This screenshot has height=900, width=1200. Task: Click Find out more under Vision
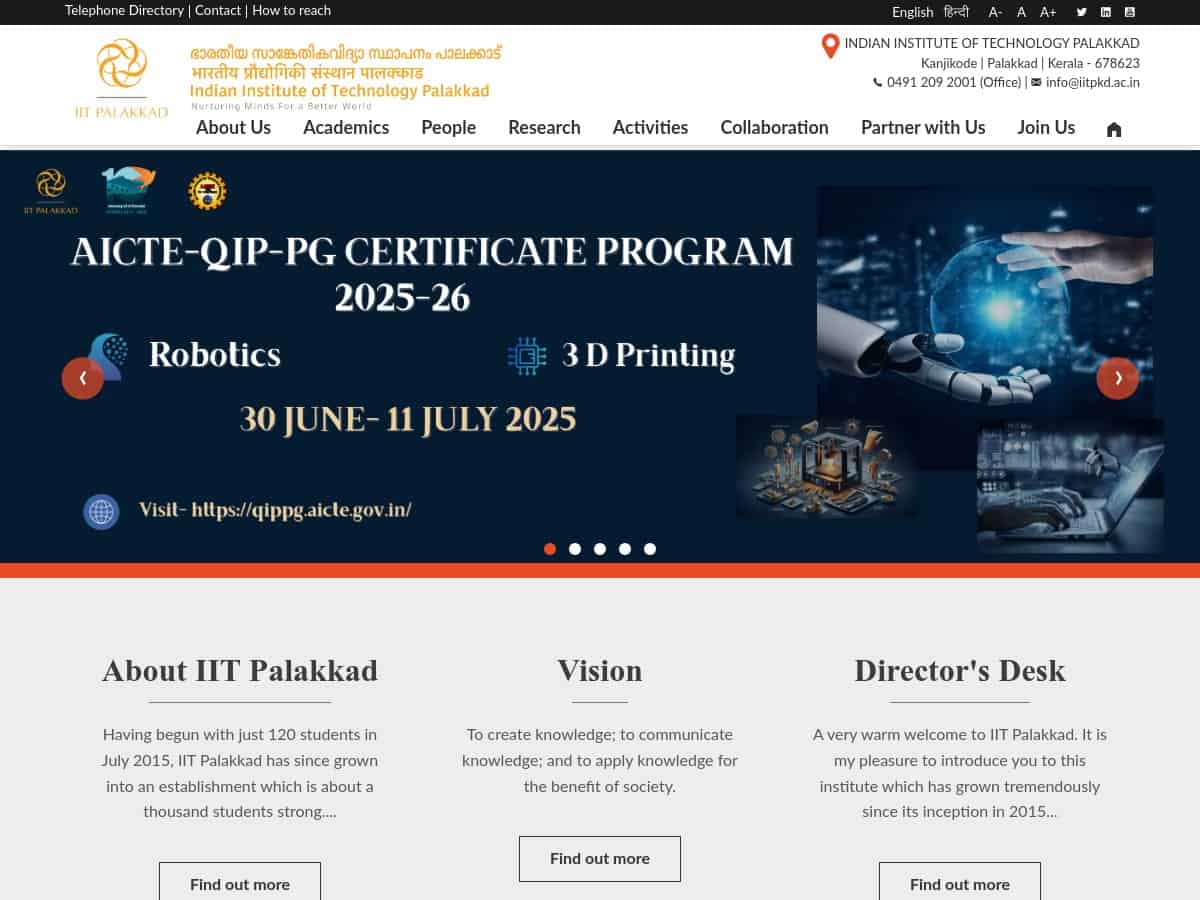[600, 858]
